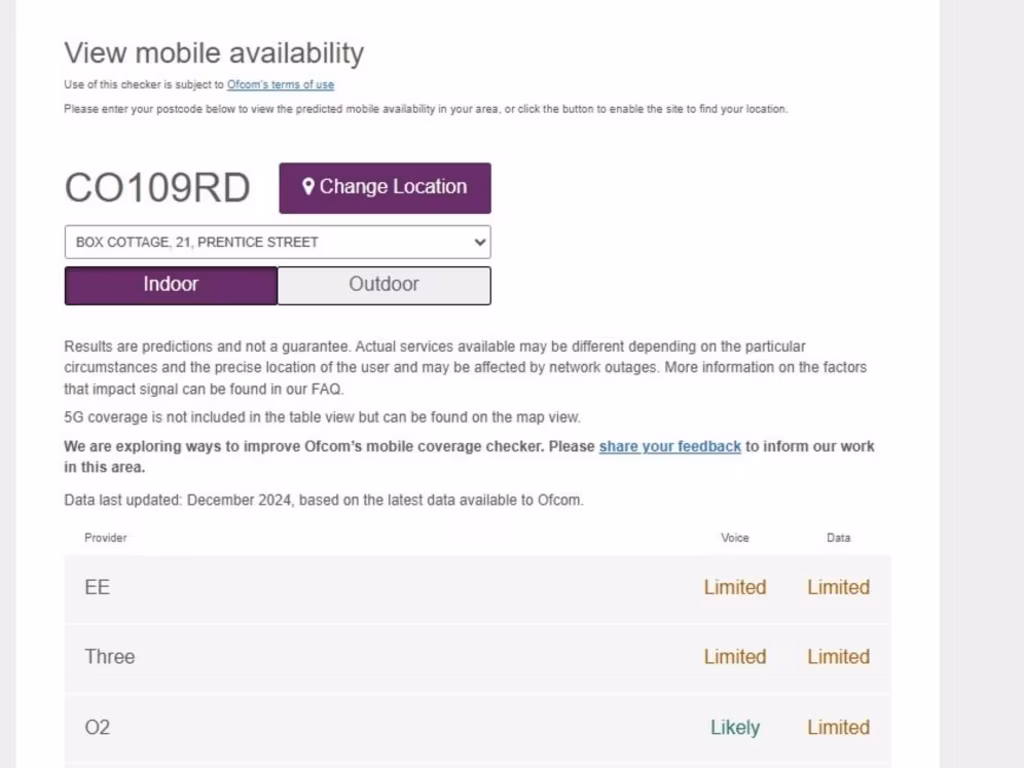
Task: Follow the share your feedback link
Action: (670, 446)
